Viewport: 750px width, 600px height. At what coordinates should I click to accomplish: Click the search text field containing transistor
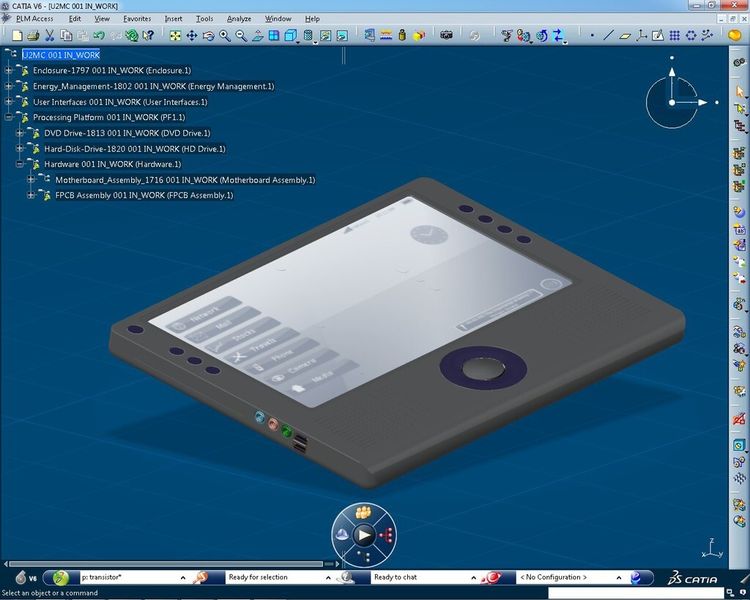coord(128,578)
